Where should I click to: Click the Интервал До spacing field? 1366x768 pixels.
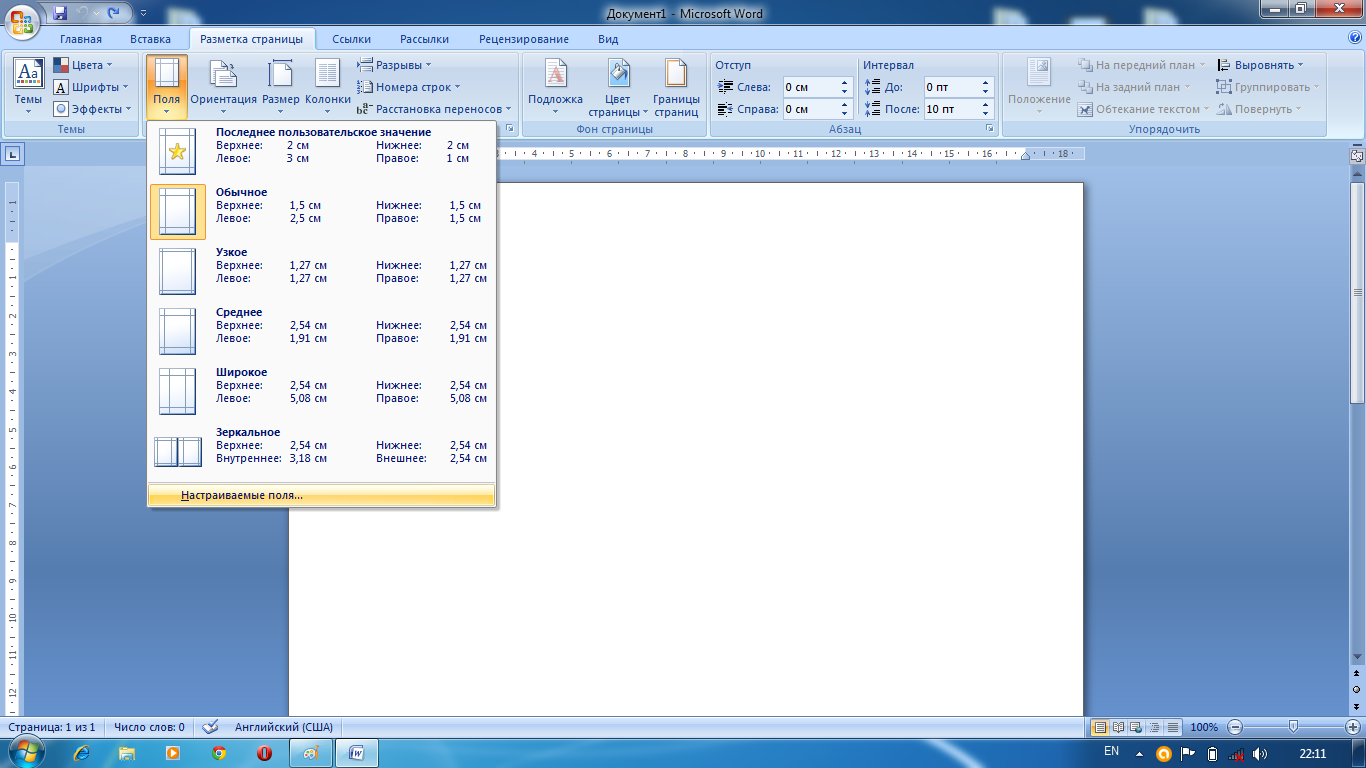click(951, 87)
